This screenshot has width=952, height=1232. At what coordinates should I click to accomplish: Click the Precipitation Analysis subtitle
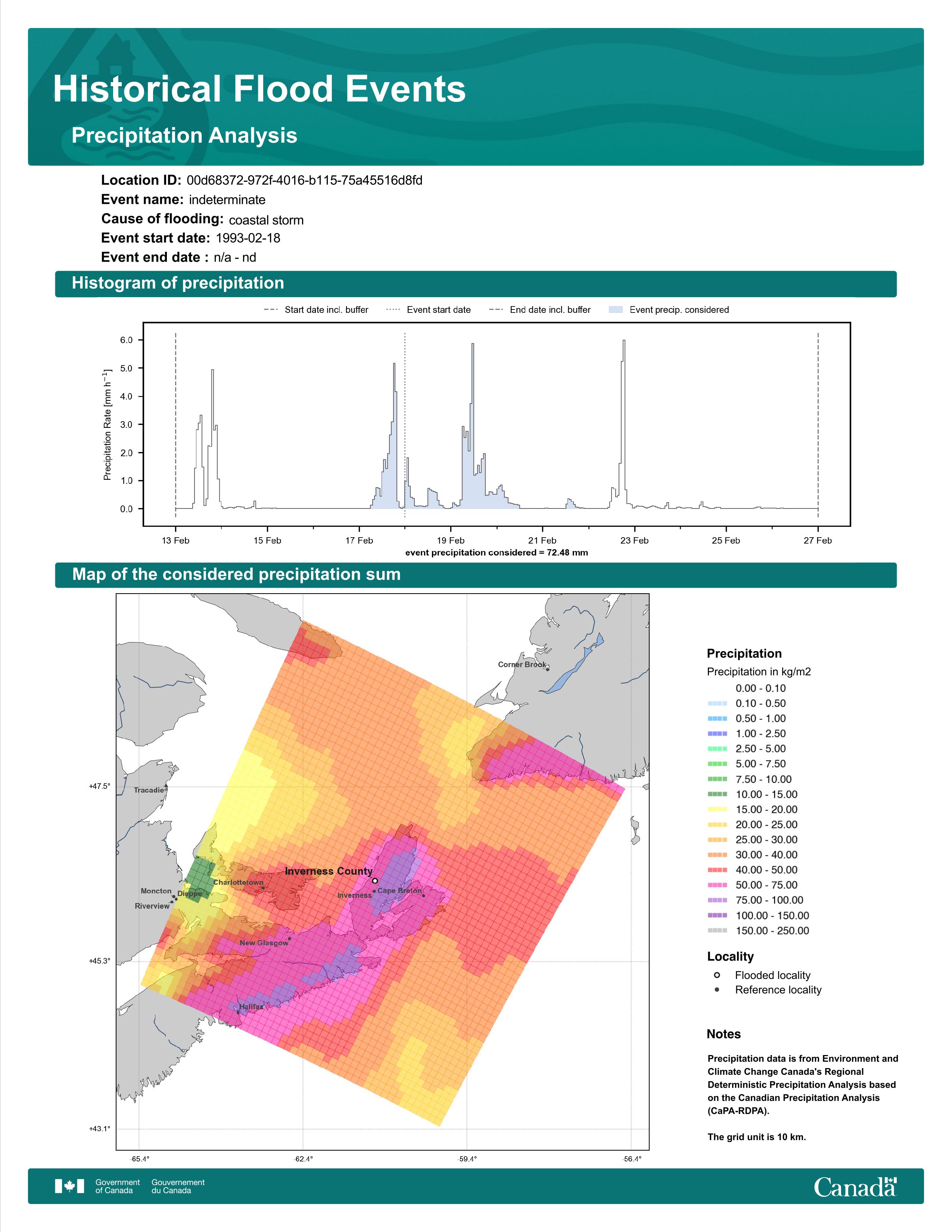point(184,136)
